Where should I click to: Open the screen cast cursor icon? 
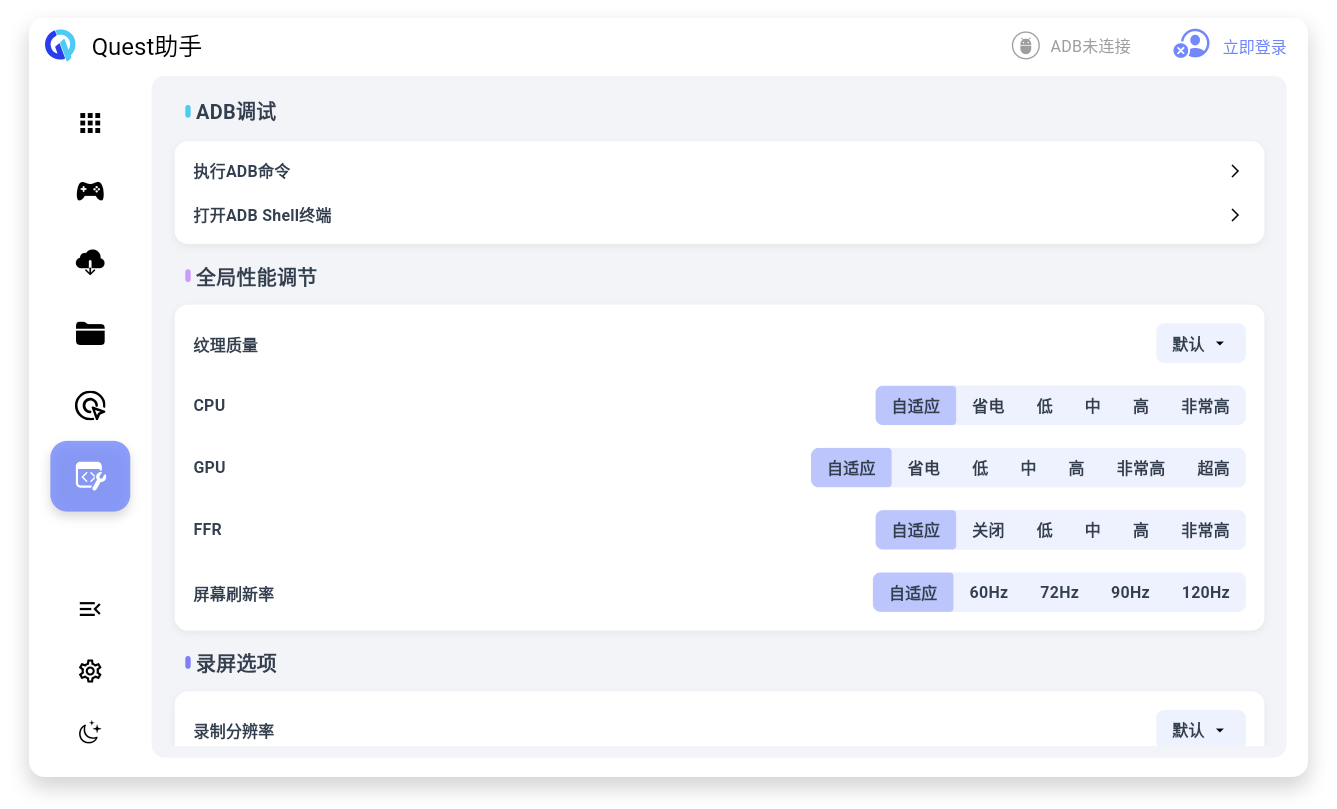[x=90, y=405]
